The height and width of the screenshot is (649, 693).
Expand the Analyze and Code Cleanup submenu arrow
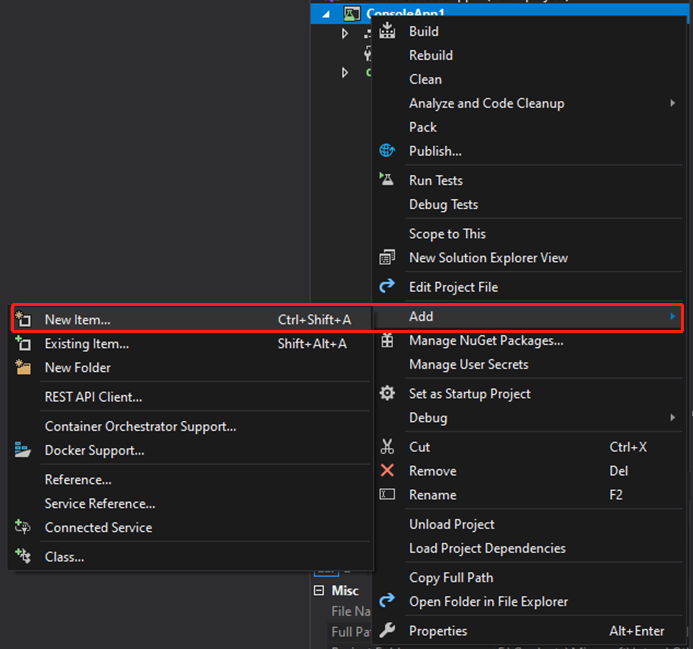pos(672,103)
